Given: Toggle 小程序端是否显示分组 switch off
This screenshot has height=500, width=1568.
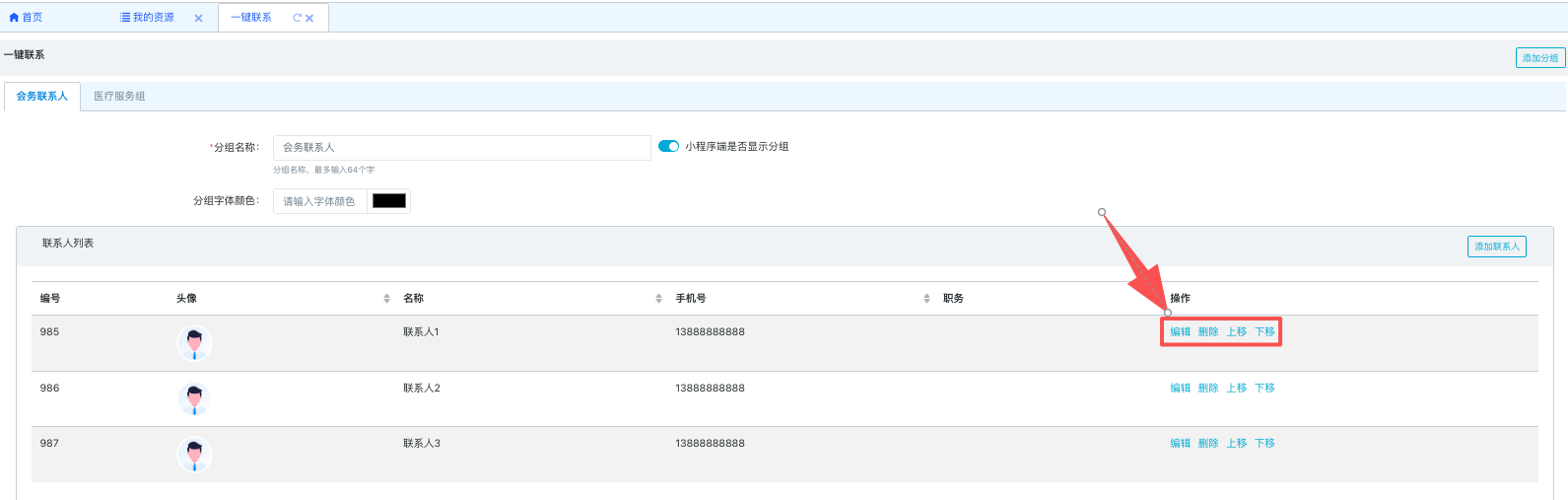Looking at the screenshot, I should [x=668, y=146].
